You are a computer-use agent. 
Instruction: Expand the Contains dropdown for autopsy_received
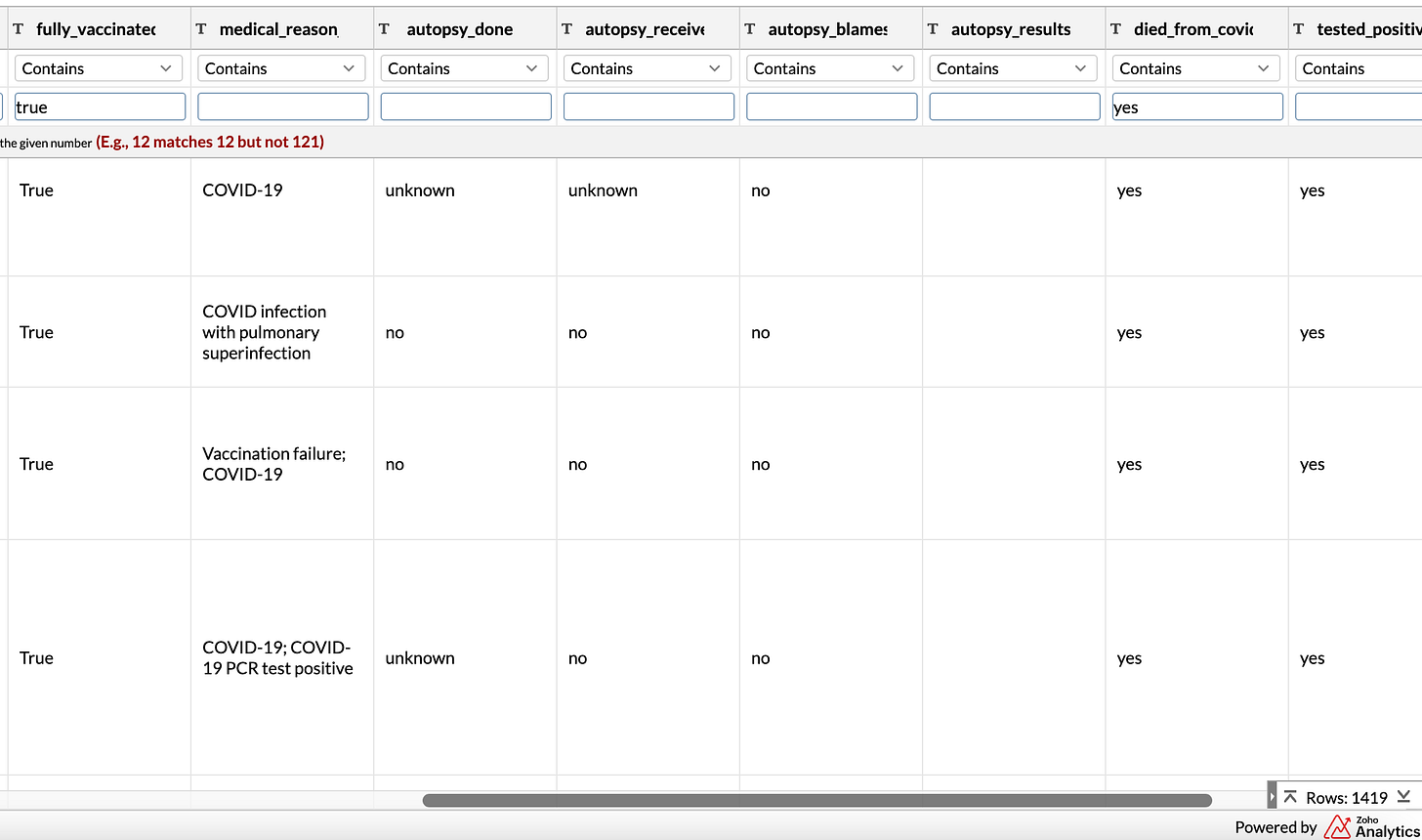click(648, 68)
